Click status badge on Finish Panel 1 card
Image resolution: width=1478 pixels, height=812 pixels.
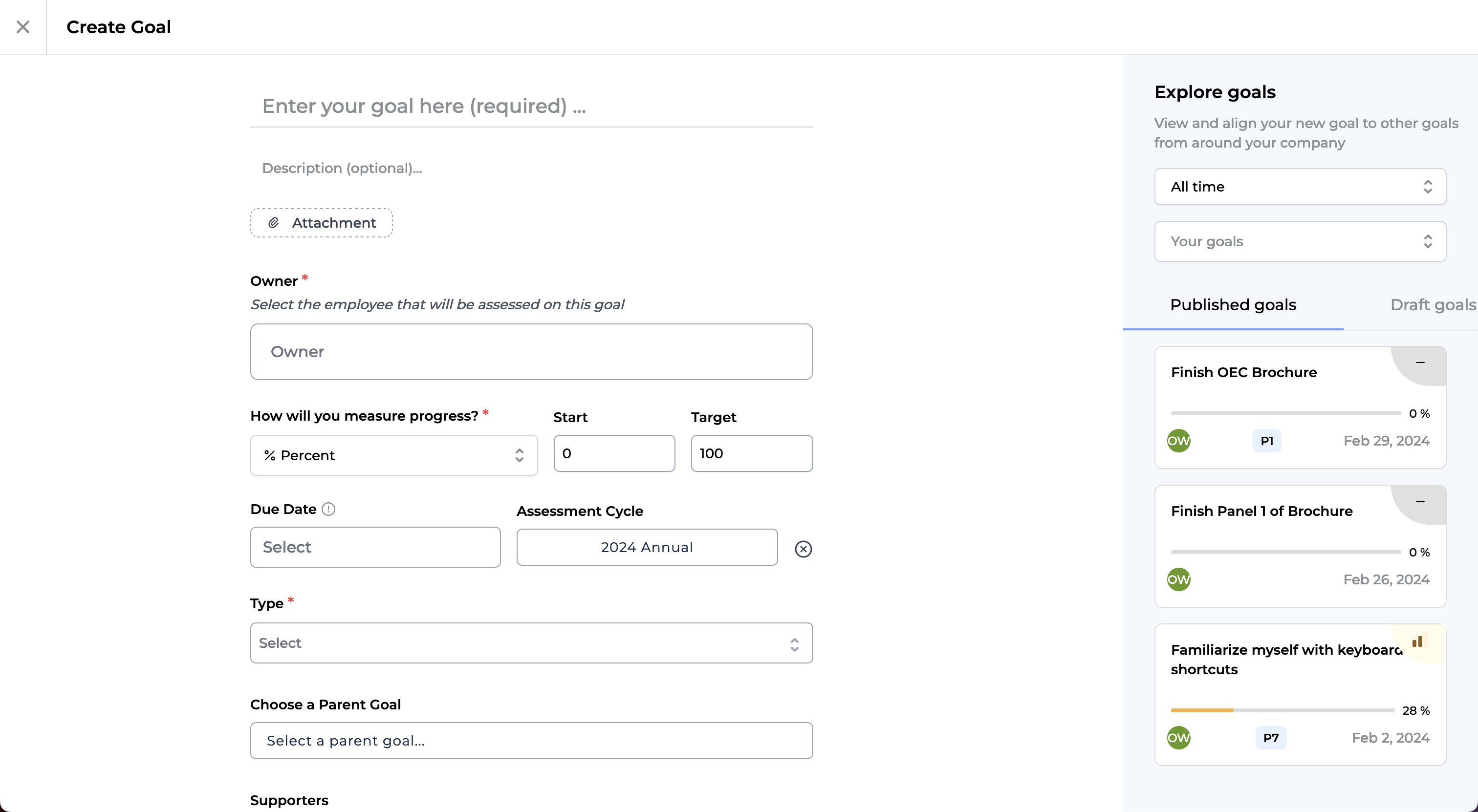[1420, 502]
